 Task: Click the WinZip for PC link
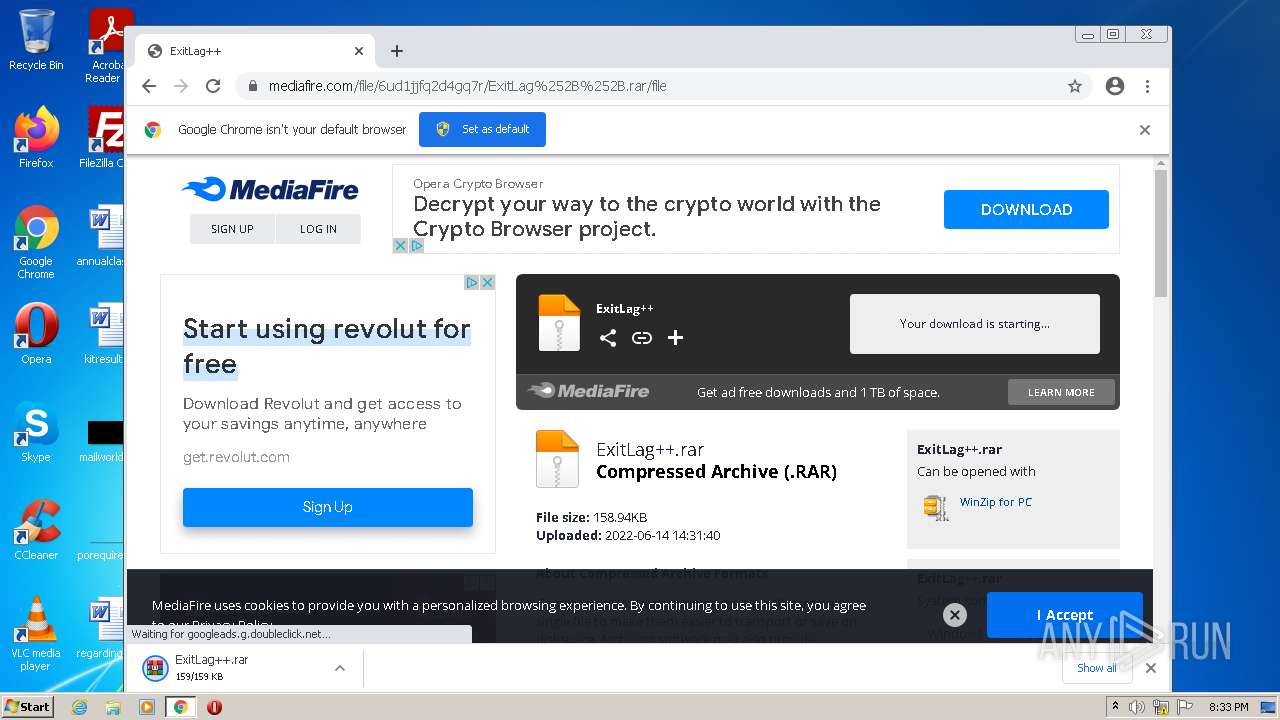tap(996, 502)
